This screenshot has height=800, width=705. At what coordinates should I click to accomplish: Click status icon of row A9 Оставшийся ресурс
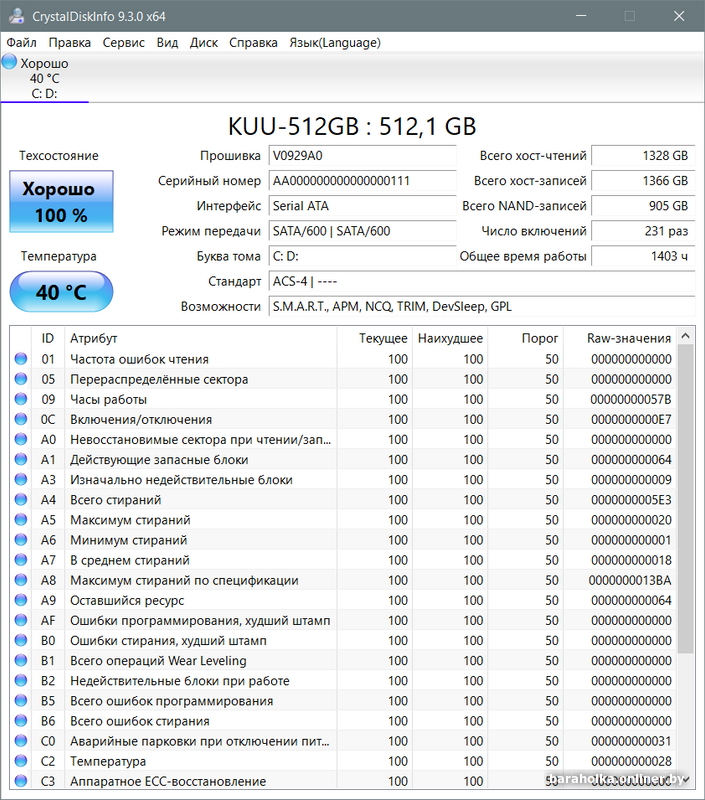[21, 600]
